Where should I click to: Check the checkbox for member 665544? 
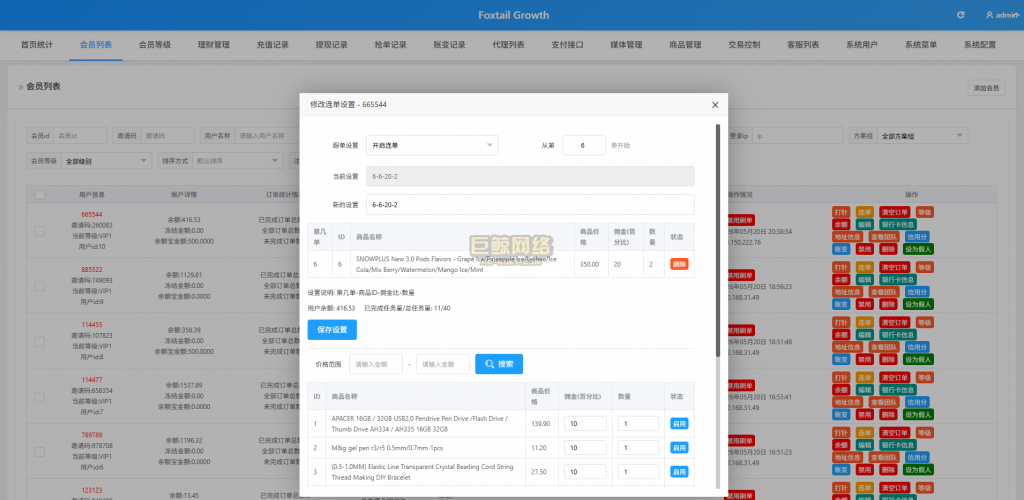[40, 231]
